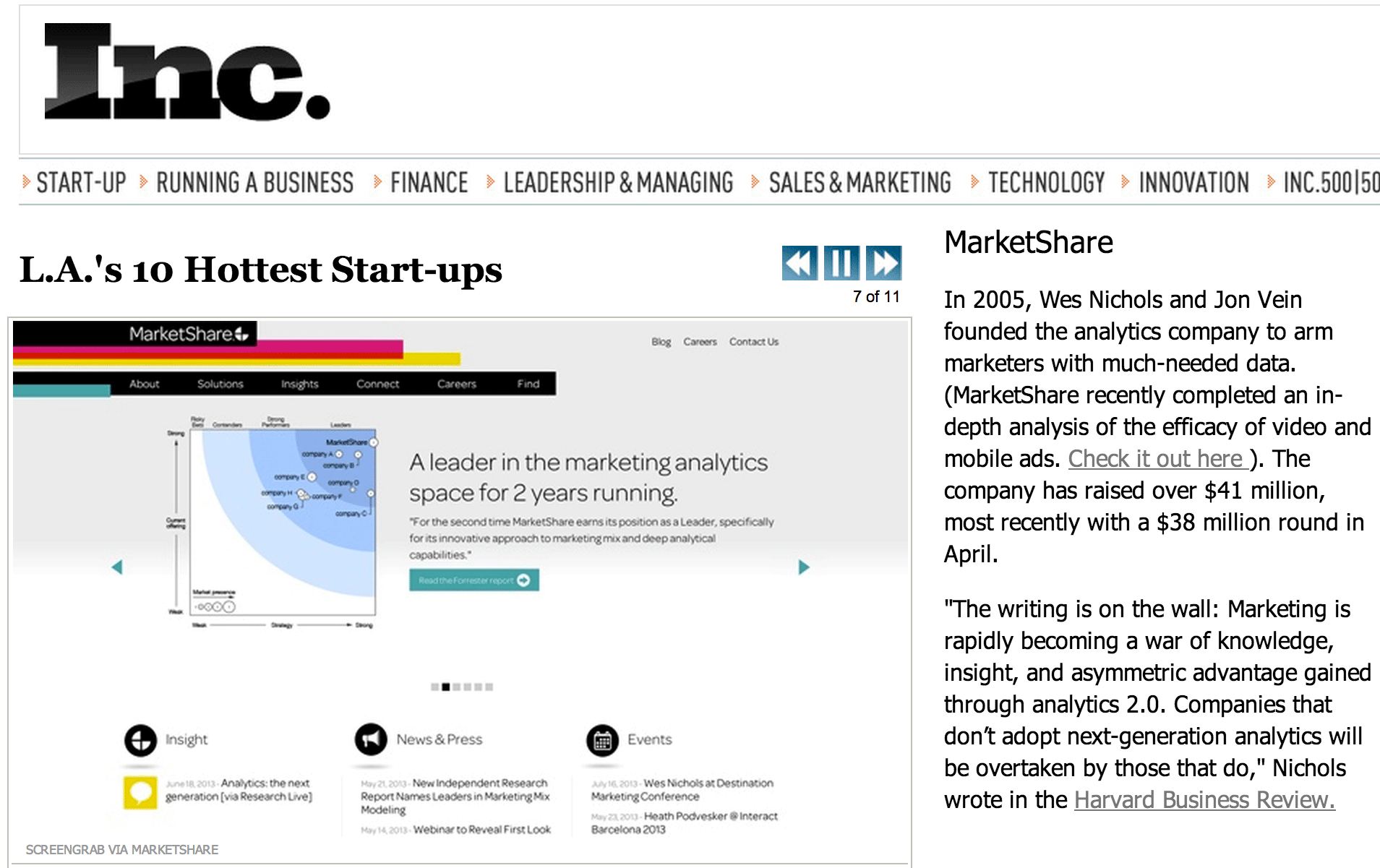Click the left carousel arrow in screengrab
1380x868 pixels.
(x=117, y=567)
